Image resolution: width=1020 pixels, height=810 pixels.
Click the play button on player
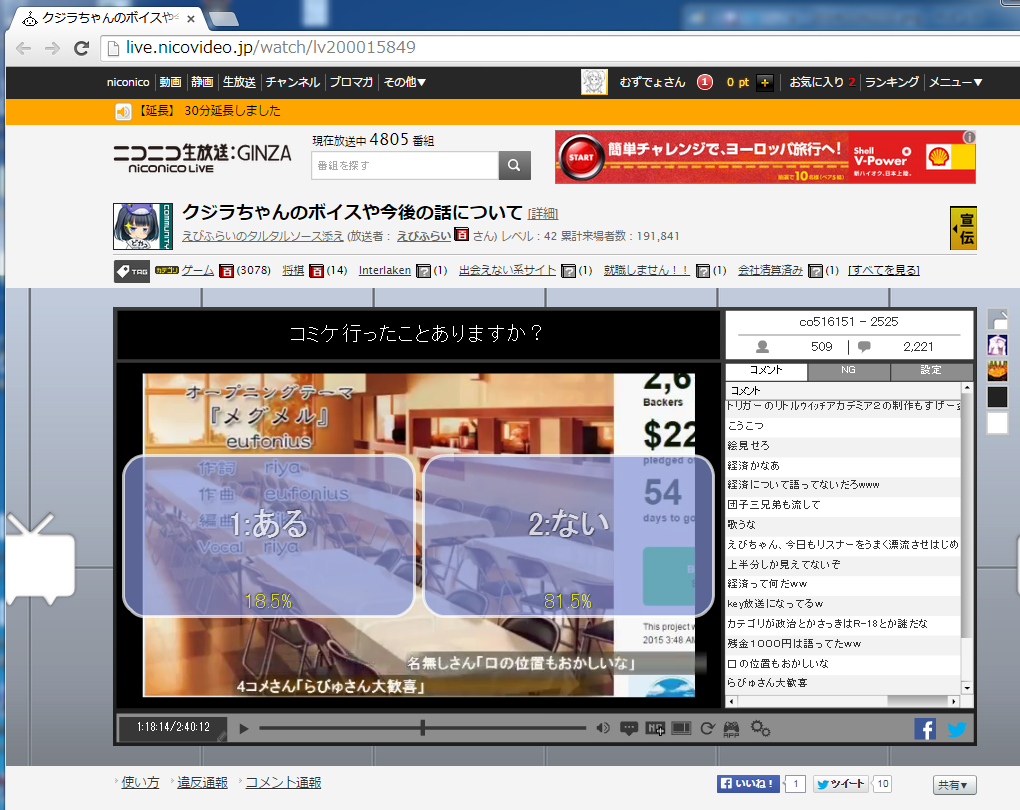244,729
